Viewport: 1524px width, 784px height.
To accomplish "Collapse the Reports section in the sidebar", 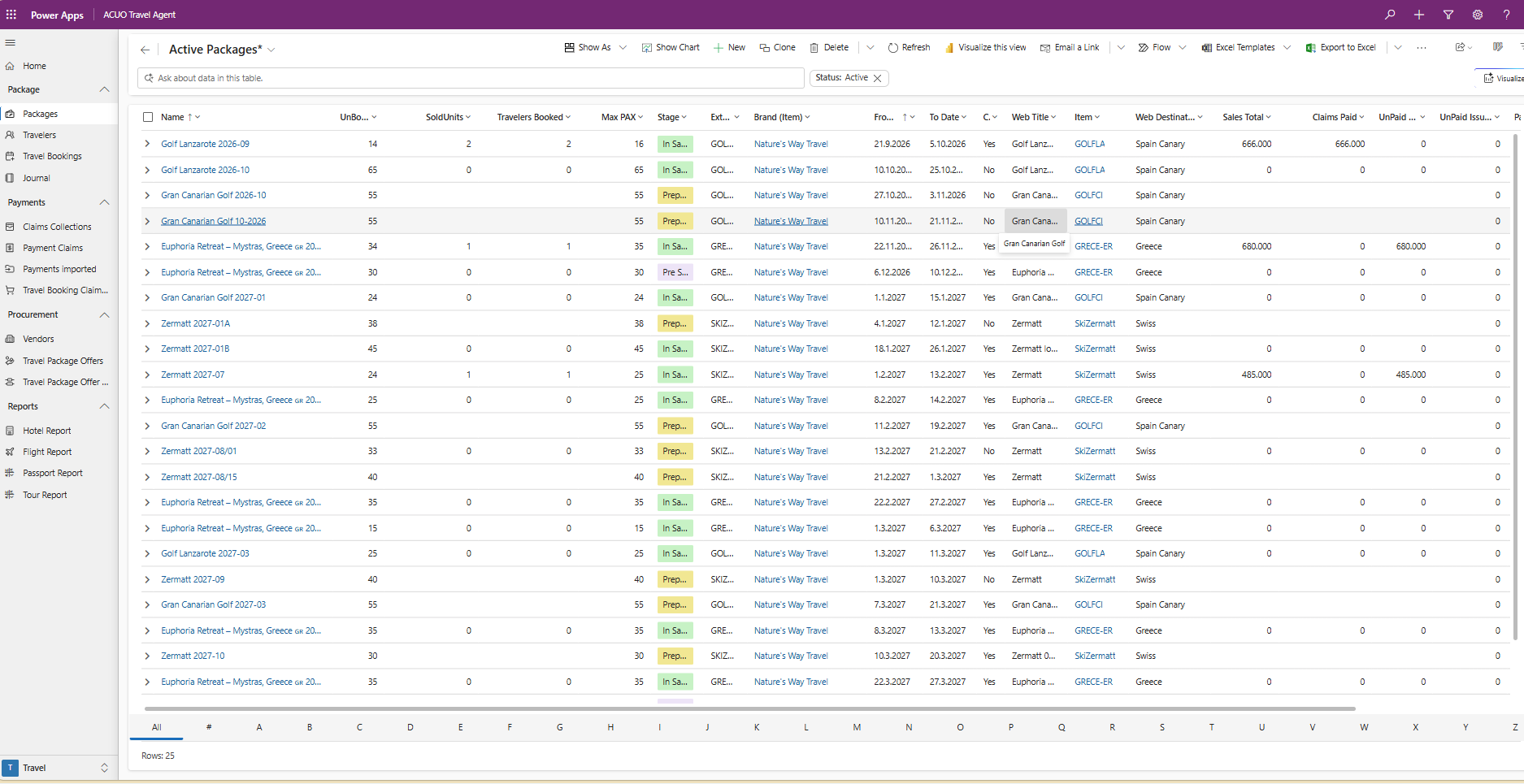I will pos(104,406).
